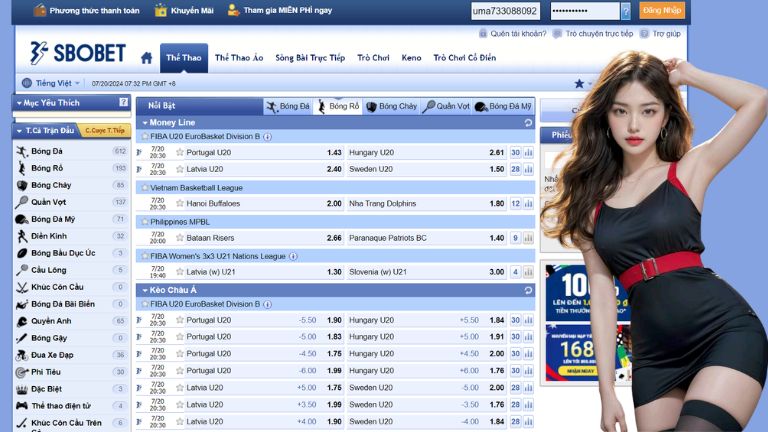Click the password input field
Viewport: 768px width, 432px height.
[585, 11]
